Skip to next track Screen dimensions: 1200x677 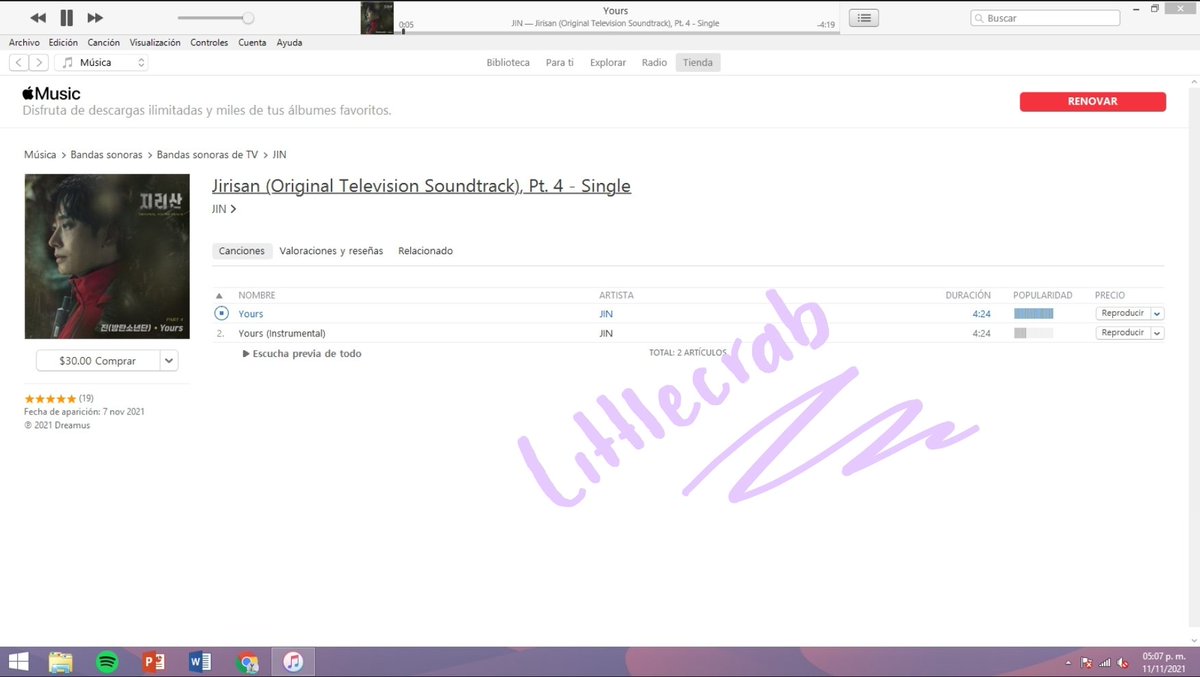point(95,18)
